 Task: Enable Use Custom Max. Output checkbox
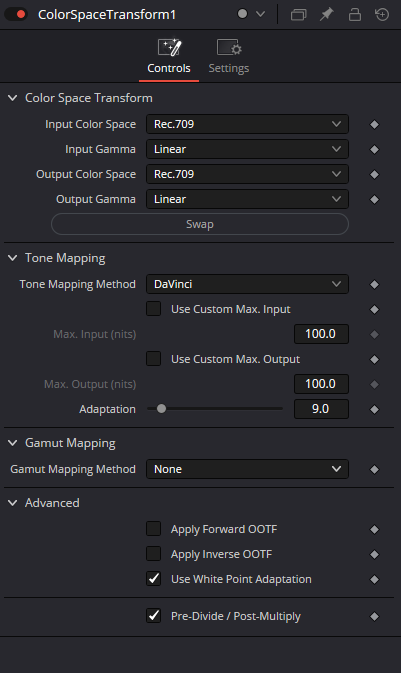coord(154,359)
